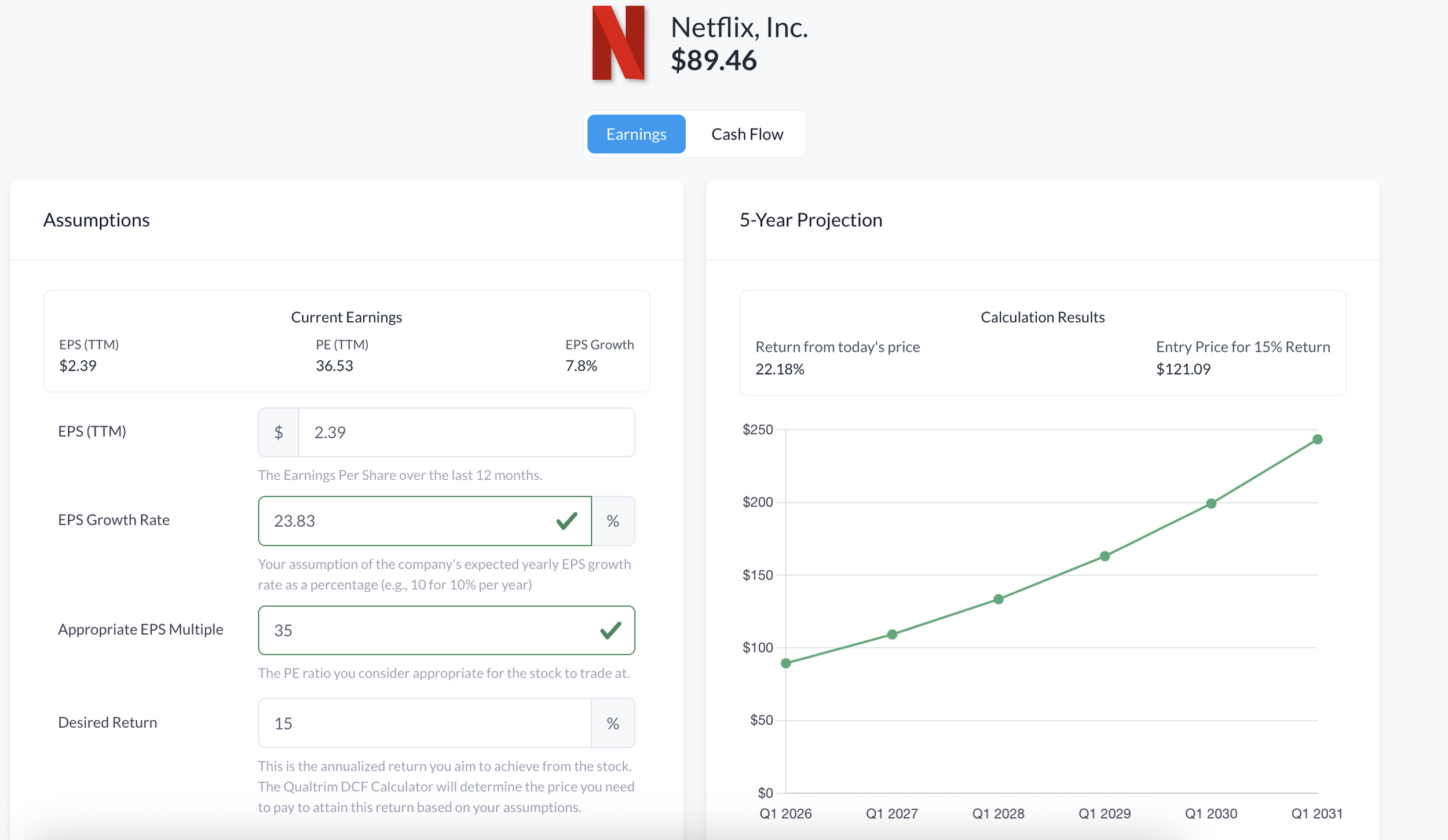Viewport: 1448px width, 840px height.
Task: Click the Q1 2030 data point near $200
Action: click(x=1211, y=504)
